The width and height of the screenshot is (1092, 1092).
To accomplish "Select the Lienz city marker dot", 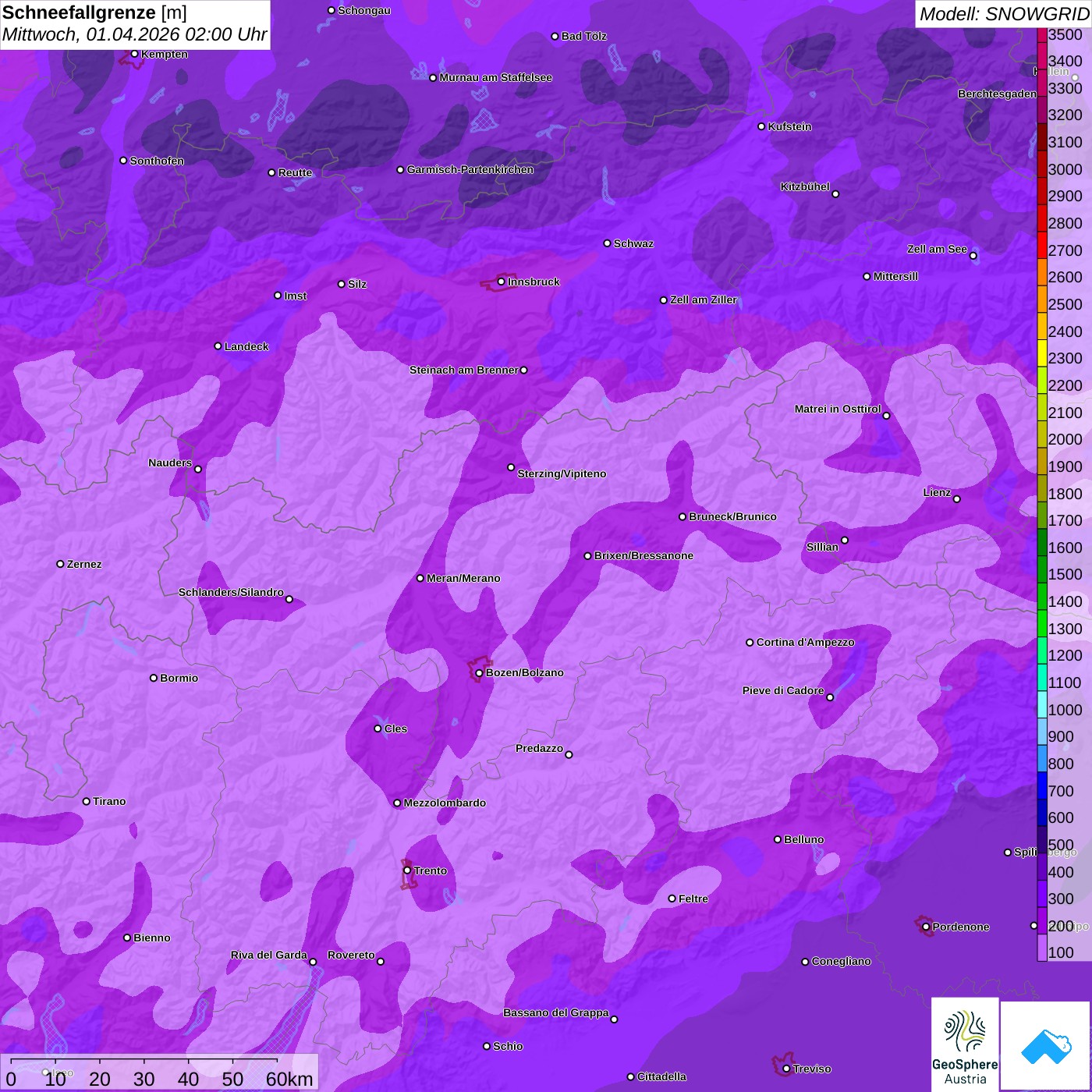I will (x=957, y=498).
